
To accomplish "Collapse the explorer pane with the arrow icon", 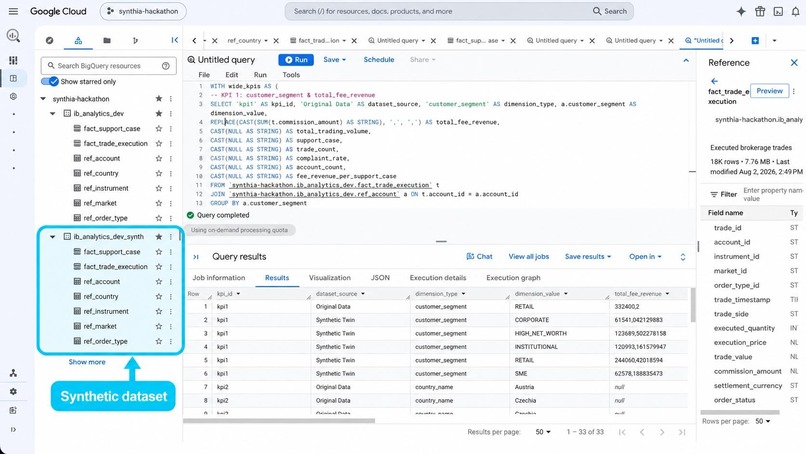I will (x=175, y=40).
